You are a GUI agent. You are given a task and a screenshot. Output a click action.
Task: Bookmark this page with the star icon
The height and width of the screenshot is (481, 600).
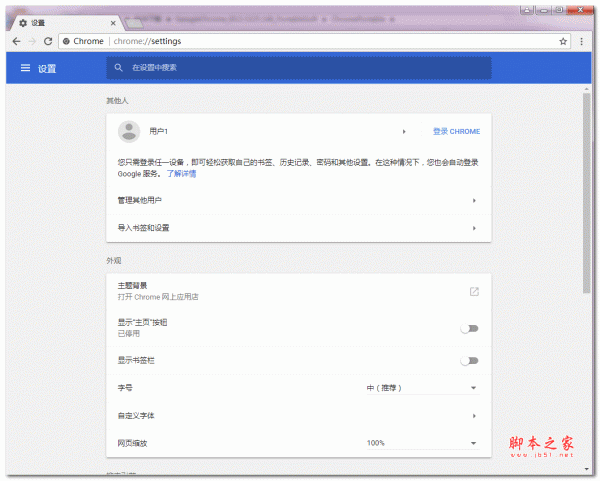(564, 41)
